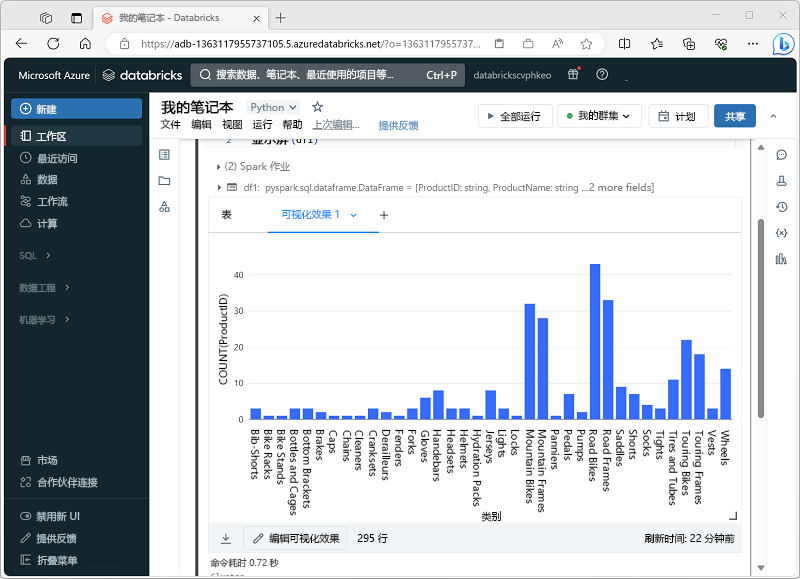Viewport: 800px width, 579px height.
Task: Open the 视图 menu
Action: coord(232,124)
